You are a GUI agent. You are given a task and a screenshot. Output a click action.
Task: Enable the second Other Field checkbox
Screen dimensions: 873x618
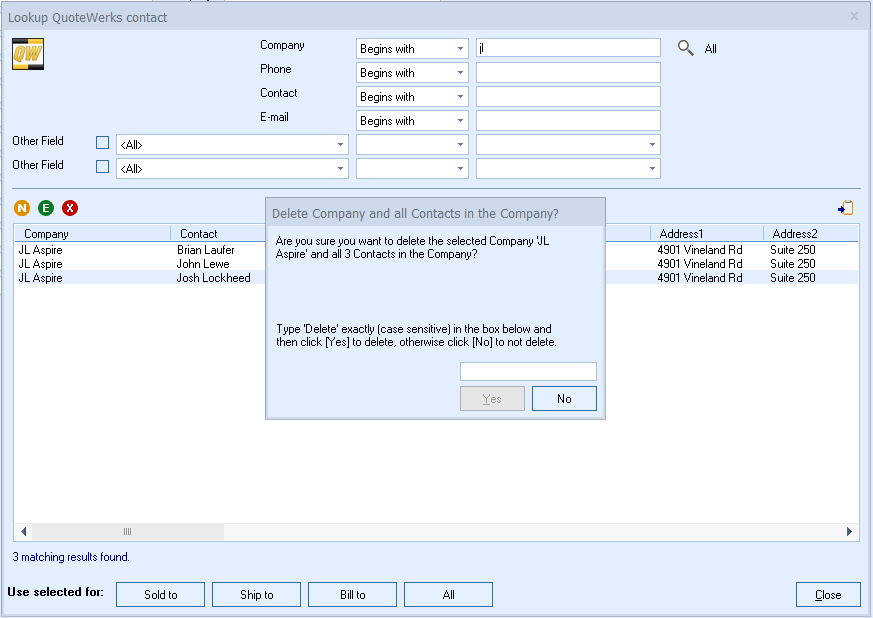click(102, 166)
